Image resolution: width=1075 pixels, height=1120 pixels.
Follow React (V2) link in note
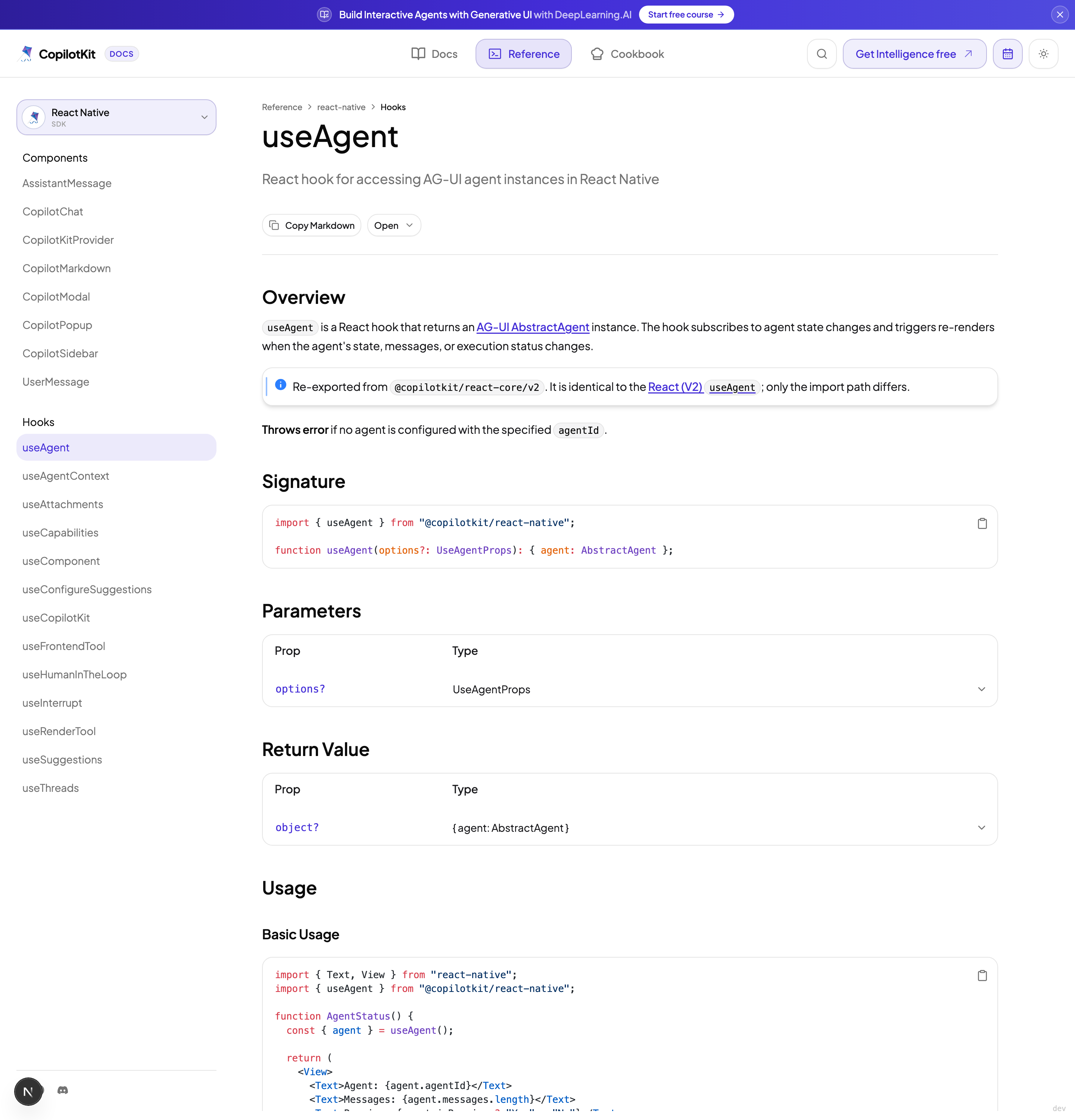[x=675, y=387]
